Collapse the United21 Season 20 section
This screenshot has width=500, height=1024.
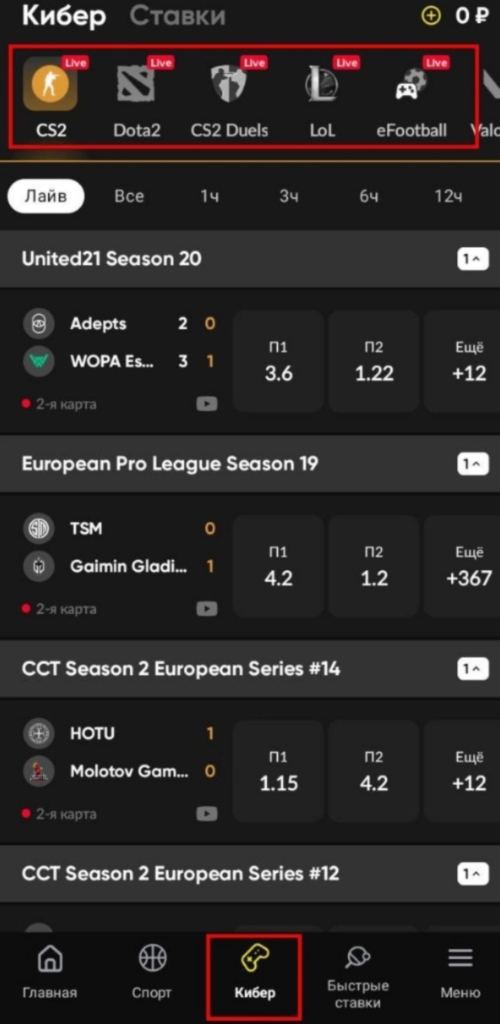473,260
